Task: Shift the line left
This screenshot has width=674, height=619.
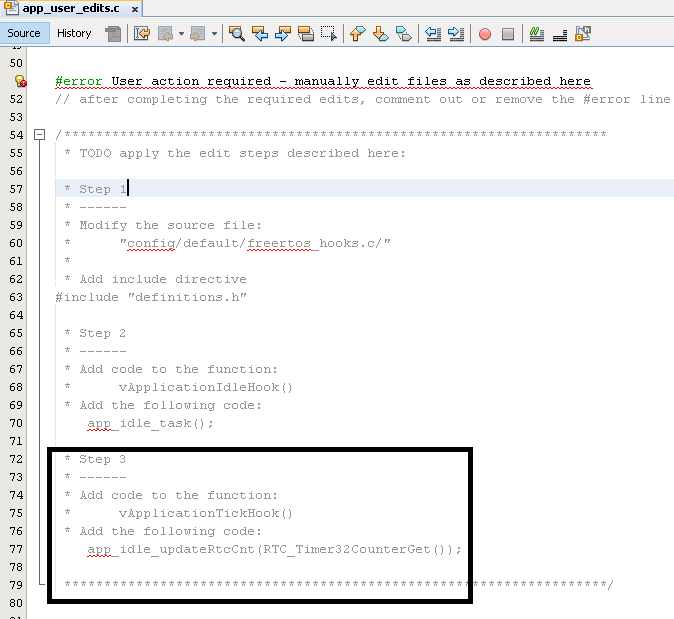Action: (x=433, y=34)
